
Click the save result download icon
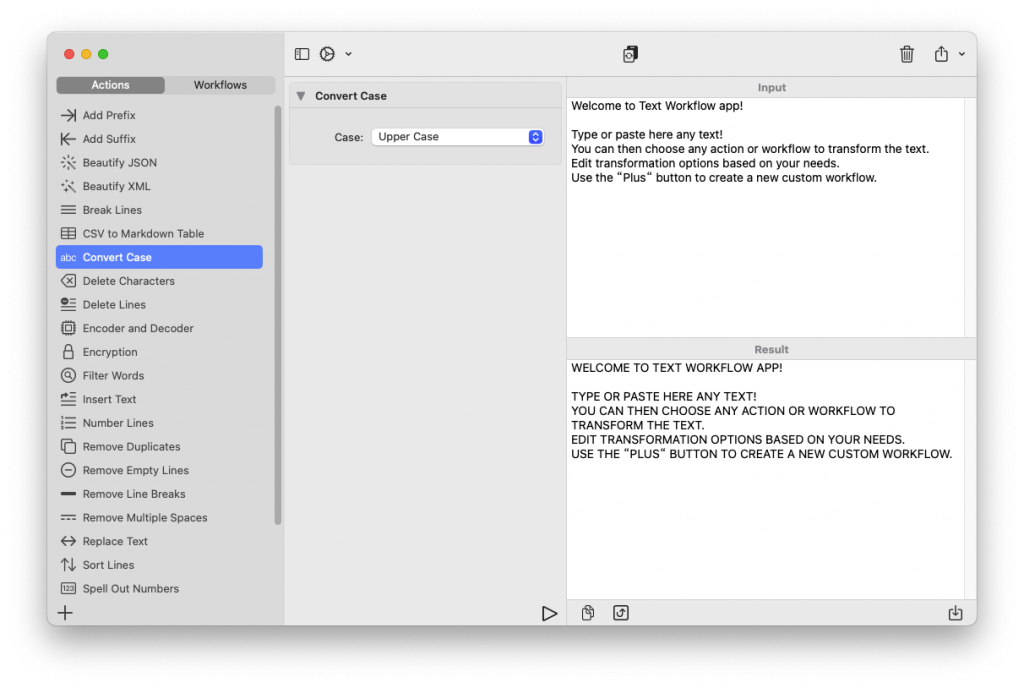955,613
